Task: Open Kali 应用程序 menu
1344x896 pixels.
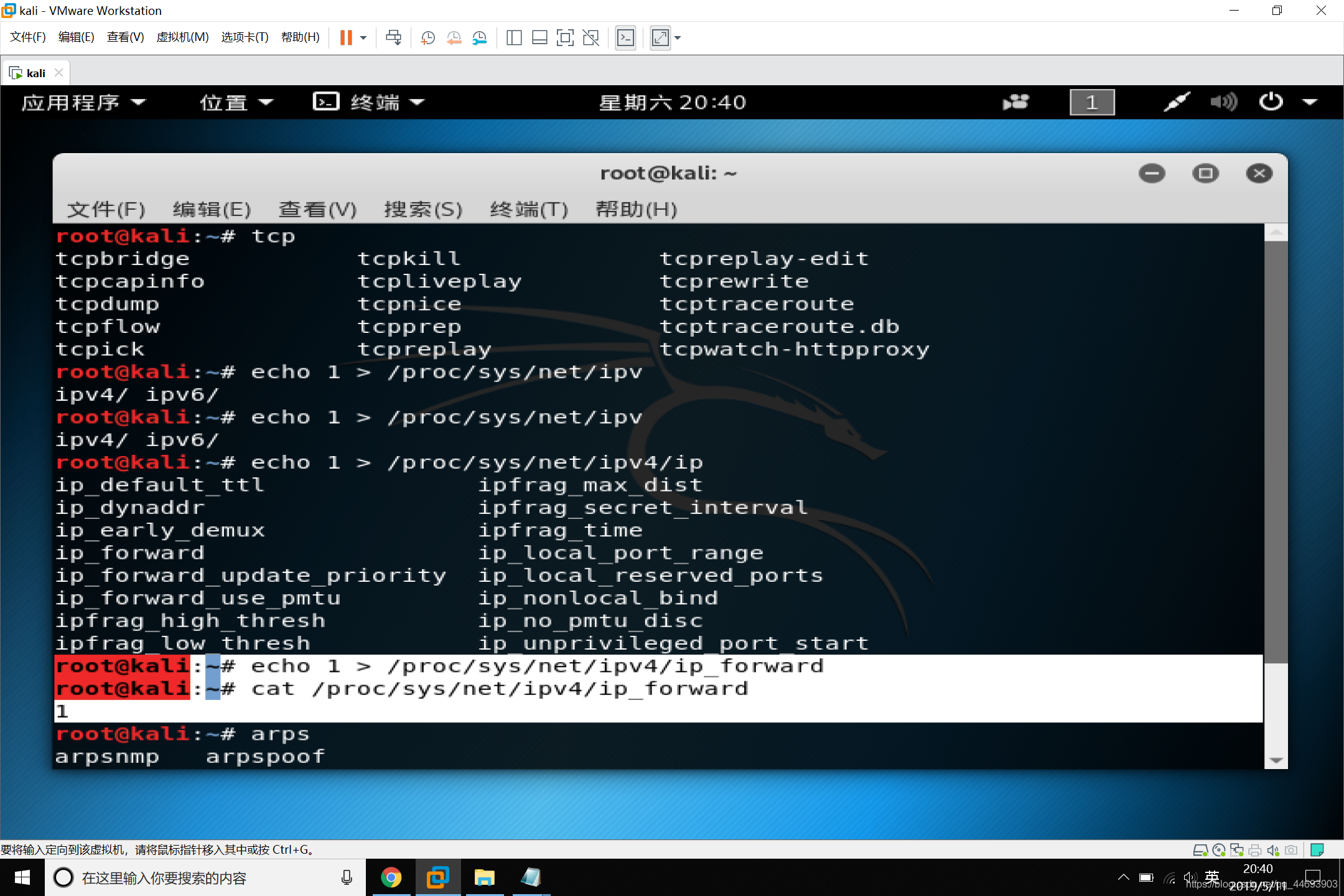Action: (83, 102)
